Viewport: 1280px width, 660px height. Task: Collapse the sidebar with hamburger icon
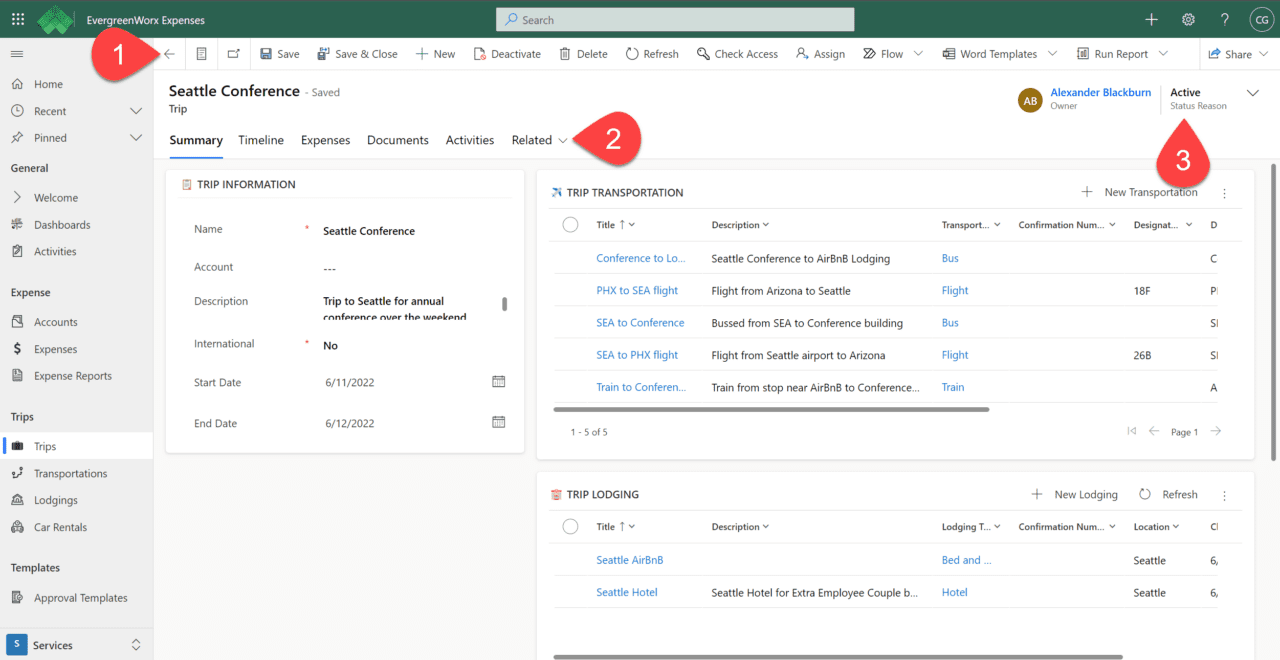(17, 54)
